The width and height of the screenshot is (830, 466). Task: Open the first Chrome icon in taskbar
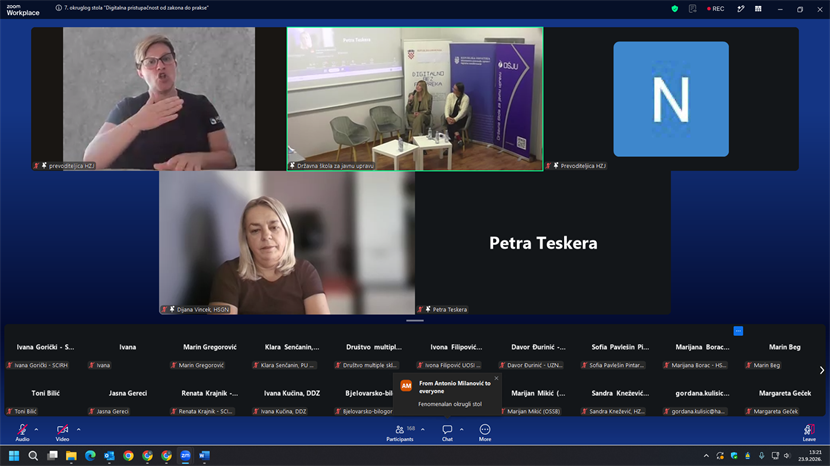click(129, 455)
